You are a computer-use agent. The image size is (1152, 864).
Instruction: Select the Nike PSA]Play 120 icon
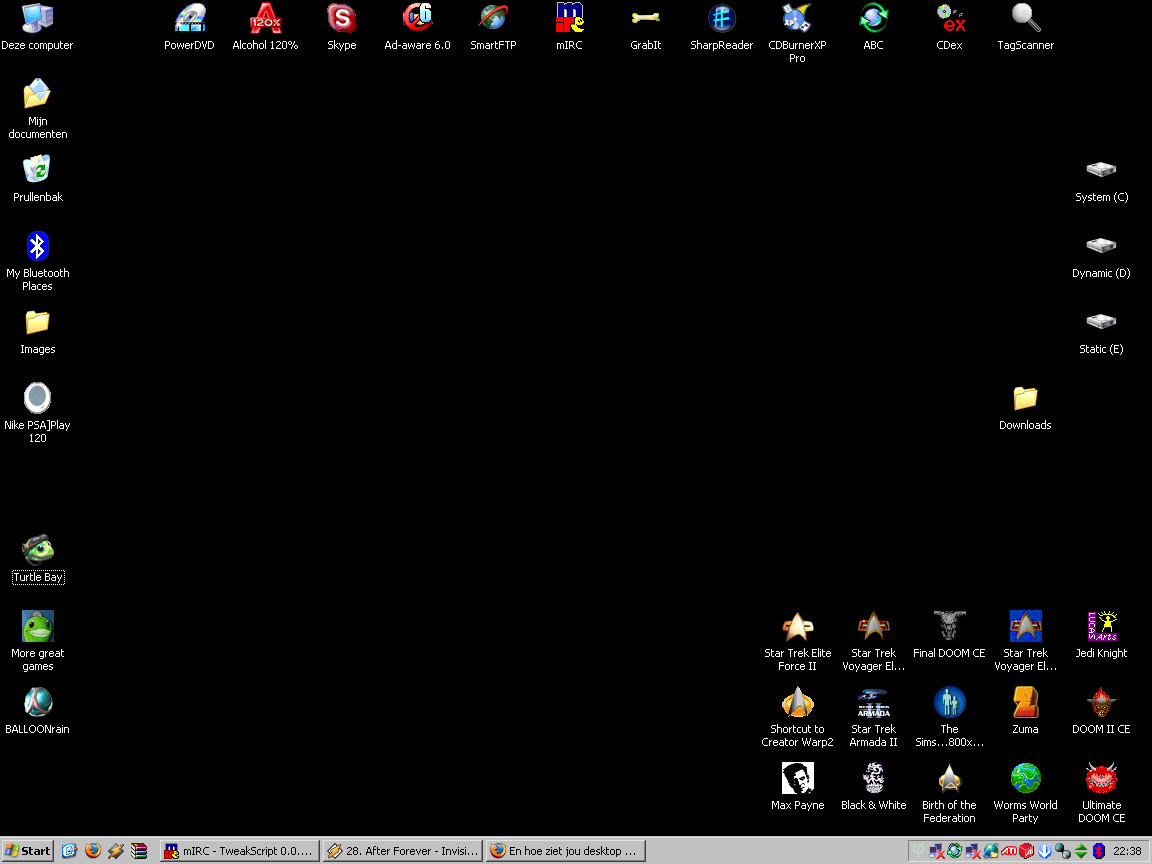point(37,413)
